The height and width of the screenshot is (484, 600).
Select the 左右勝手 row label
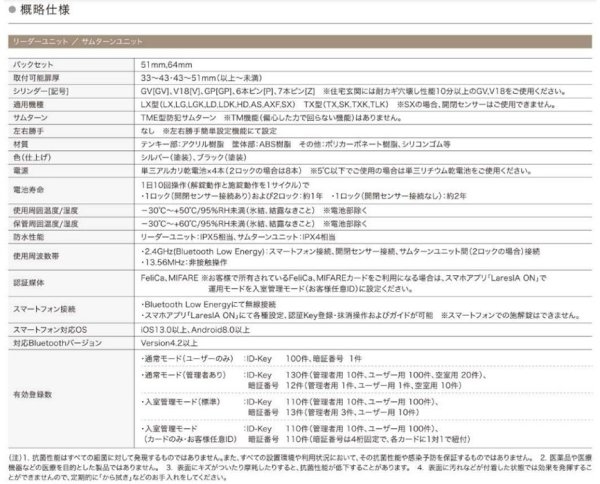[x=26, y=129]
